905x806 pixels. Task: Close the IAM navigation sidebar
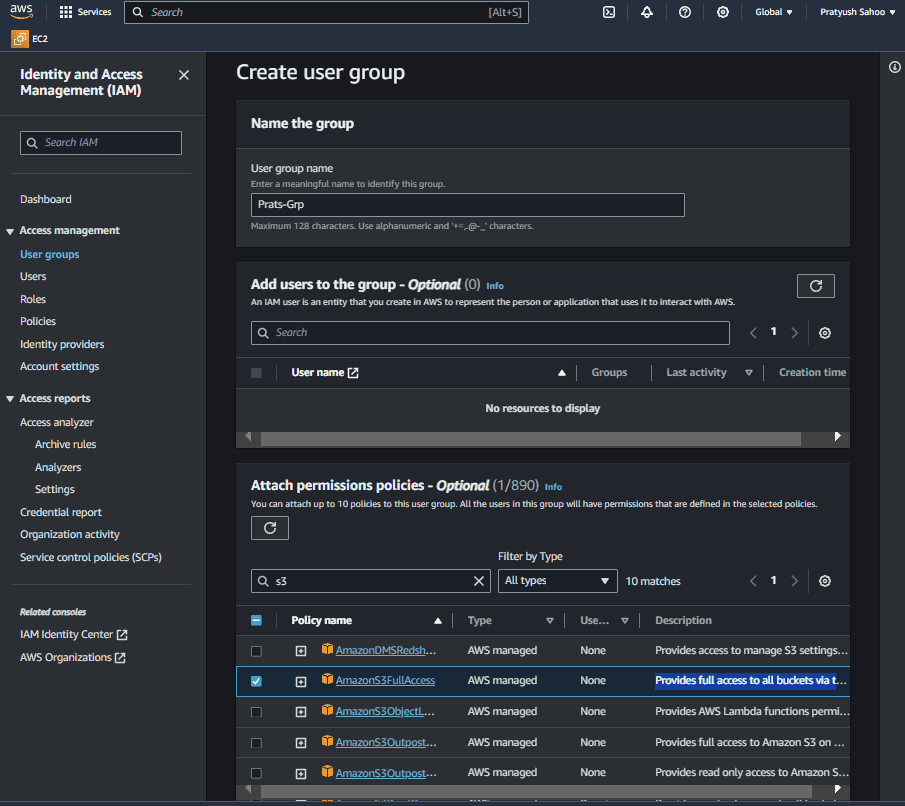click(184, 75)
